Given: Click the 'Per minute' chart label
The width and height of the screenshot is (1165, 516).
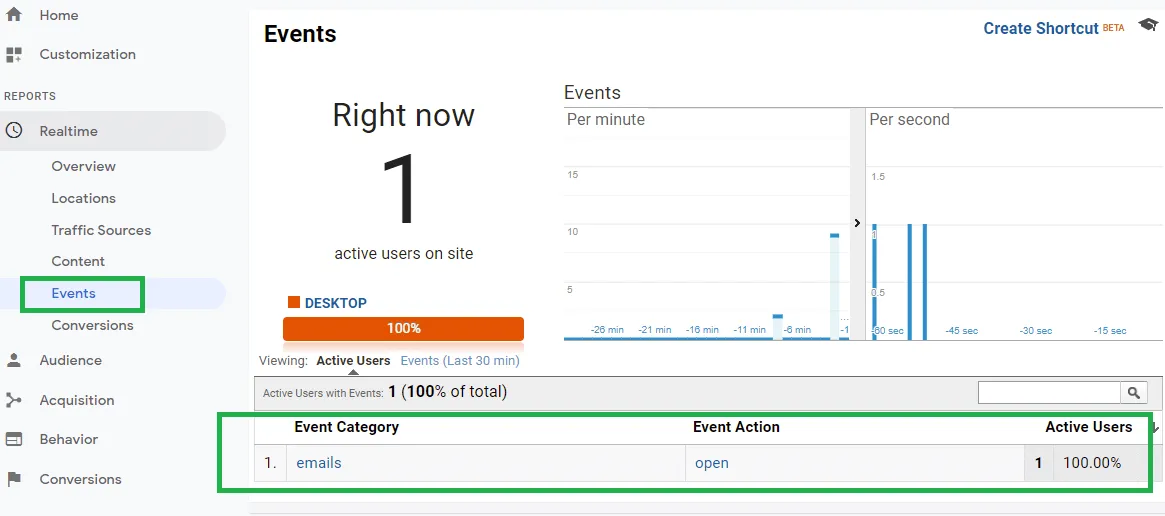Looking at the screenshot, I should pyautogui.click(x=606, y=119).
